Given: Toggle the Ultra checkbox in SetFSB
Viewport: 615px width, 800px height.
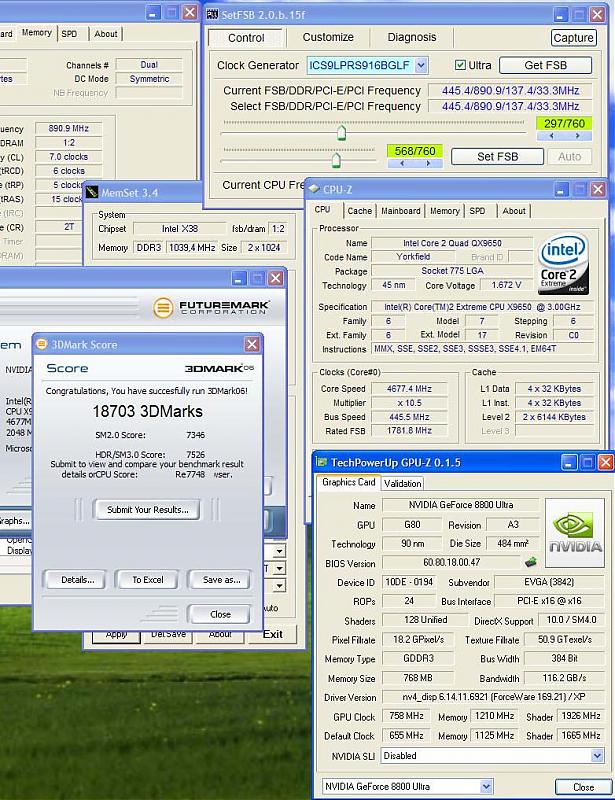Looking at the screenshot, I should [x=460, y=65].
